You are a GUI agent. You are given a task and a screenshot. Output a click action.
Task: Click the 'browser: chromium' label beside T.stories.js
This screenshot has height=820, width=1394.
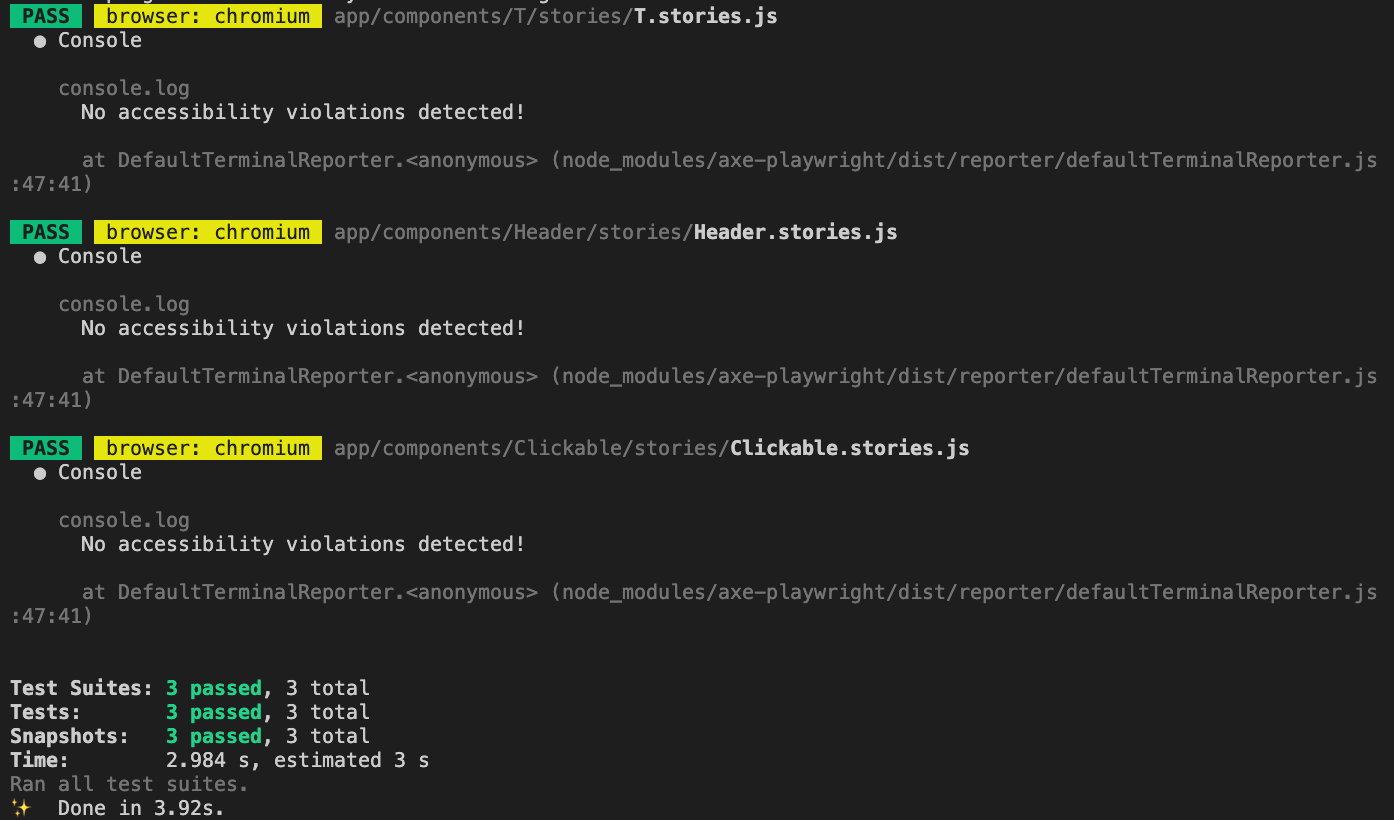(208, 16)
